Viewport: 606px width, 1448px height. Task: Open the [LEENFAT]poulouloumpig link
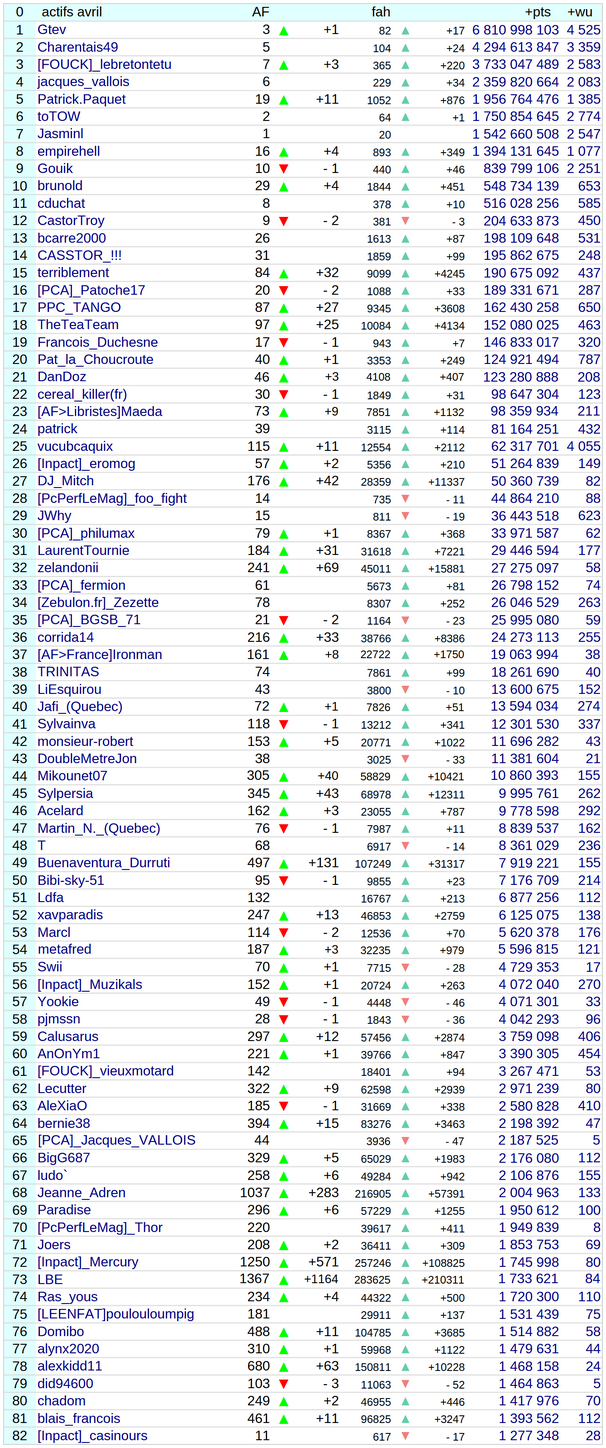tap(115, 1314)
